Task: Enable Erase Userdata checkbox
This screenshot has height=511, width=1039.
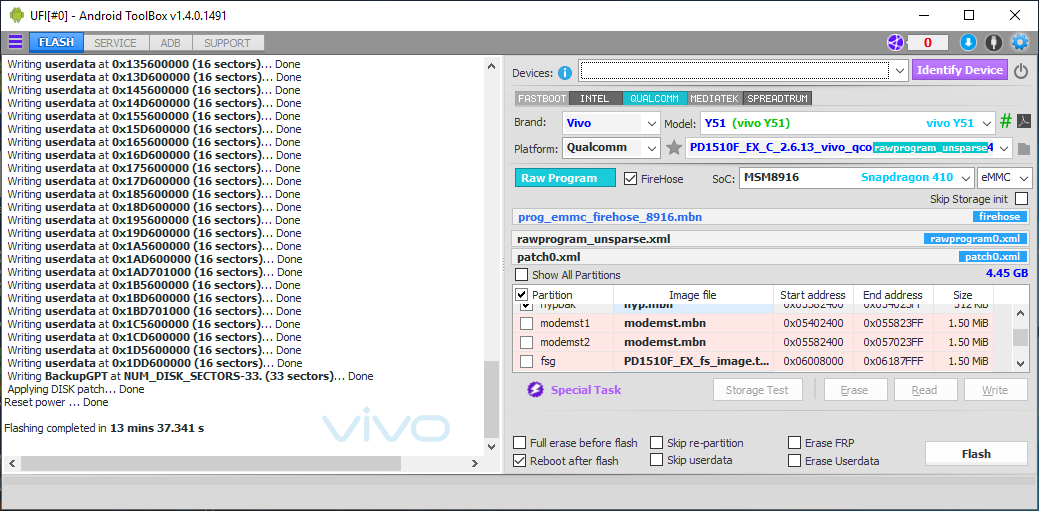Action: pyautogui.click(x=794, y=461)
